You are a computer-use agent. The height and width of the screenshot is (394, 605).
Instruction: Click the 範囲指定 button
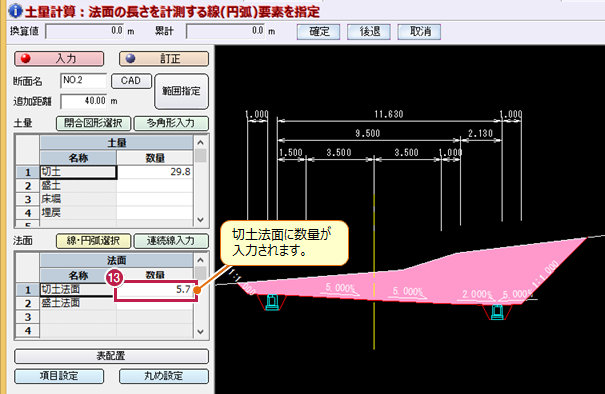181,91
